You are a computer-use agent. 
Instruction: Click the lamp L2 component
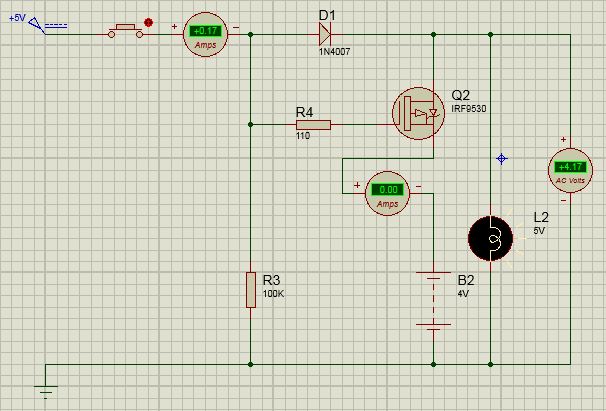(x=492, y=236)
